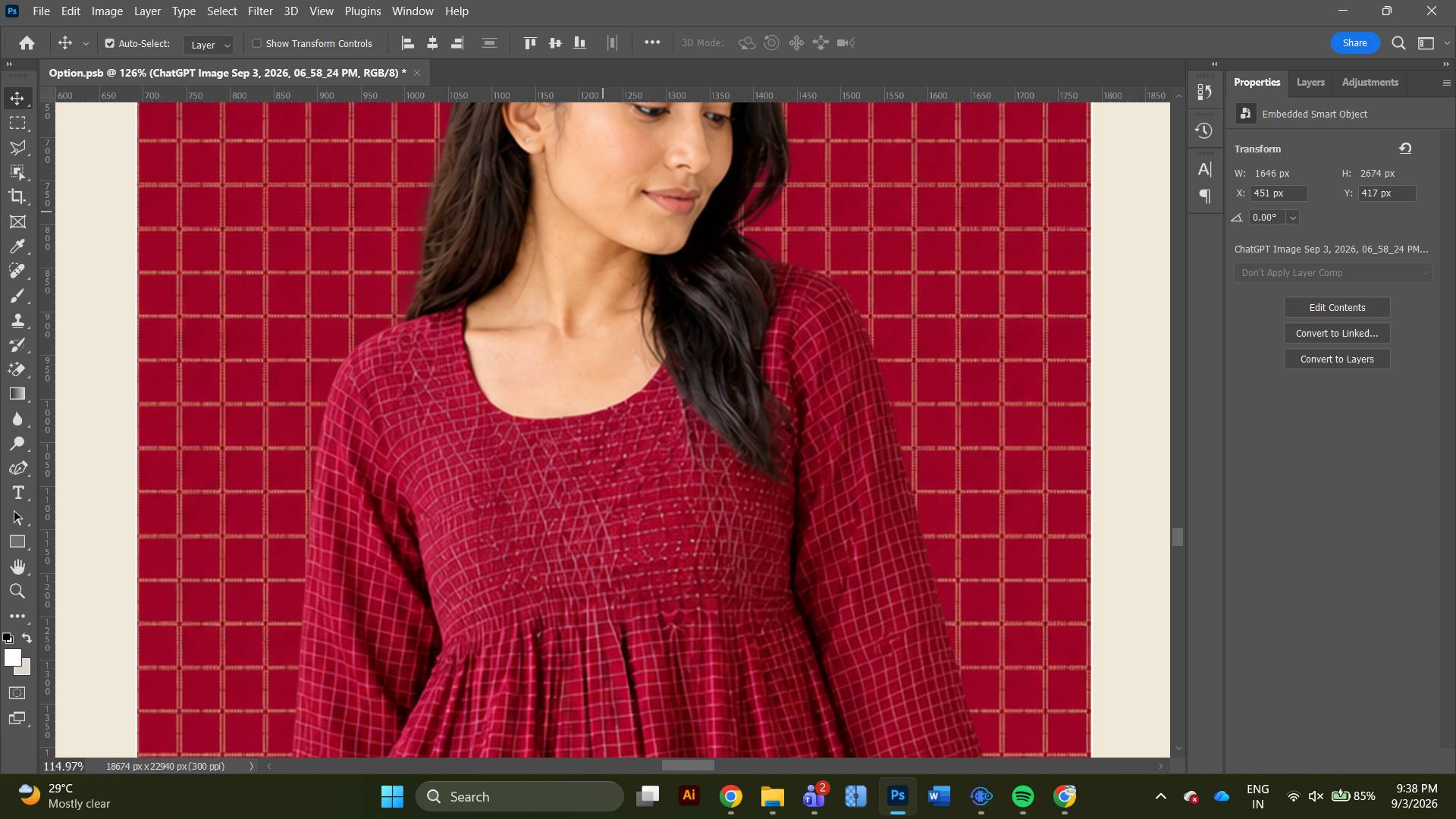Click the foreground color swatch
The width and height of the screenshot is (1456, 819).
click(x=13, y=658)
